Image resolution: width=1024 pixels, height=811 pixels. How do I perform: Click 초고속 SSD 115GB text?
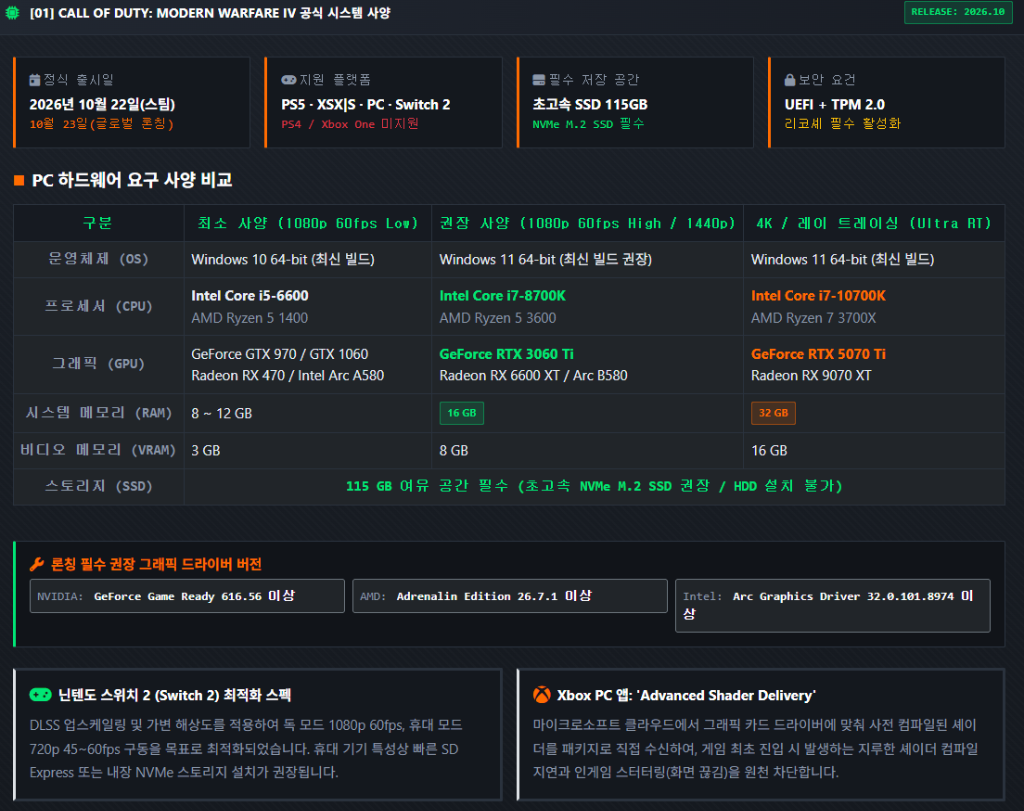click(x=590, y=104)
